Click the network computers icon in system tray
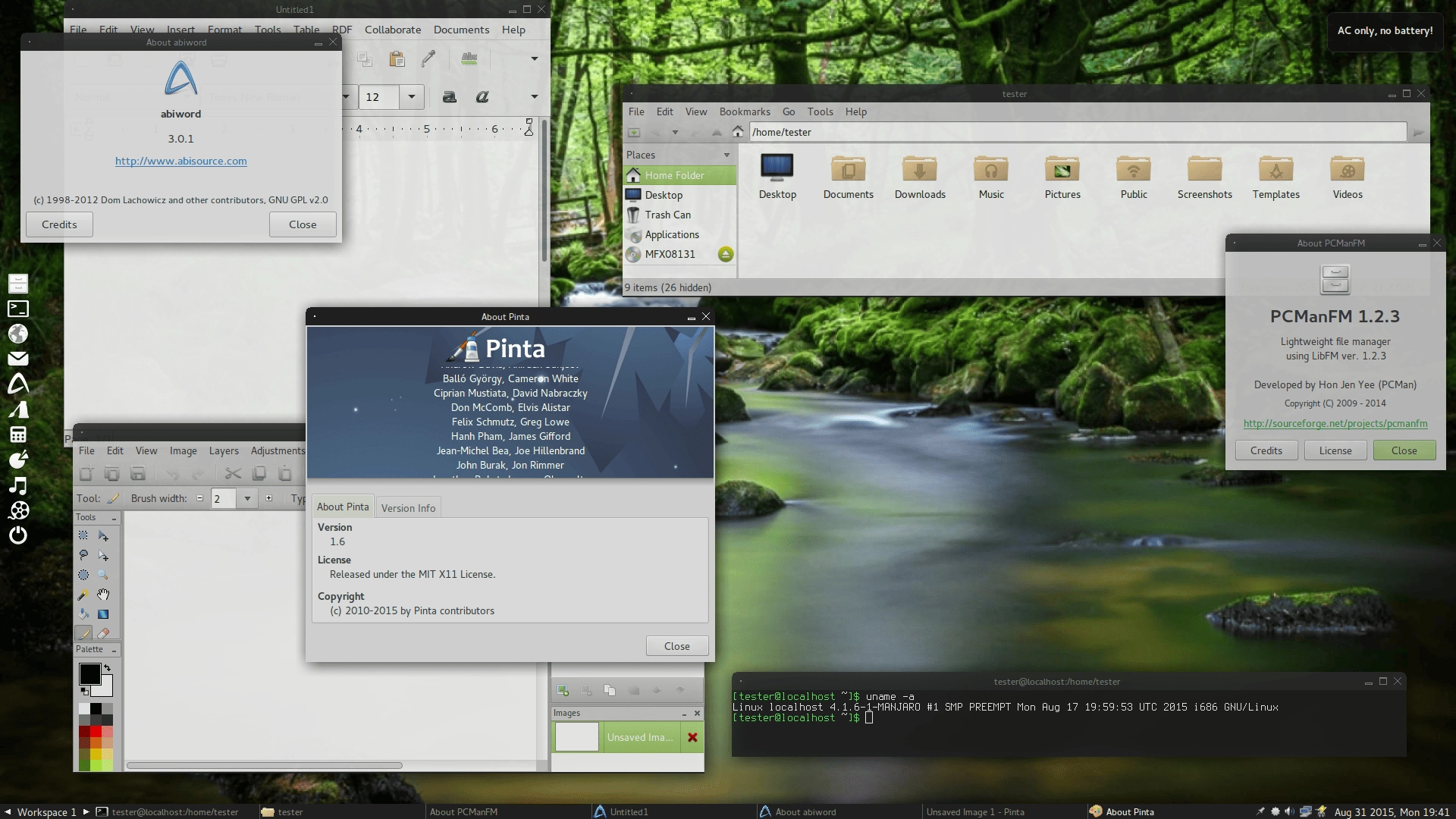The width and height of the screenshot is (1456, 819). click(1305, 811)
